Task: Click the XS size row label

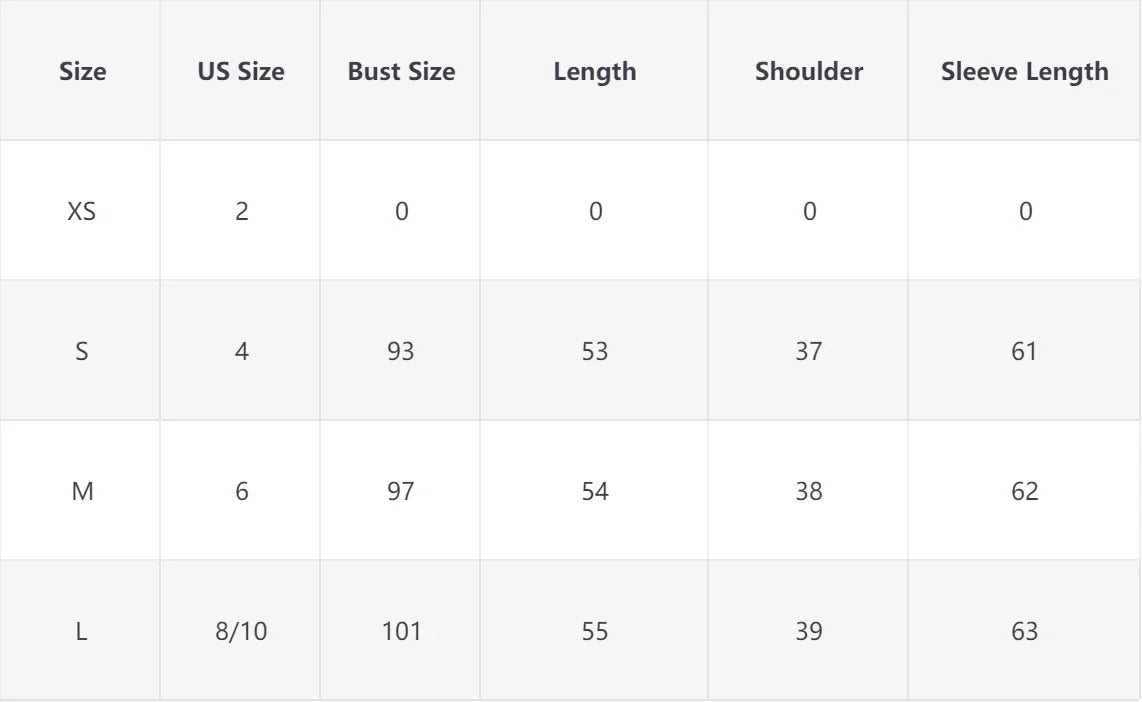Action: 82,211
